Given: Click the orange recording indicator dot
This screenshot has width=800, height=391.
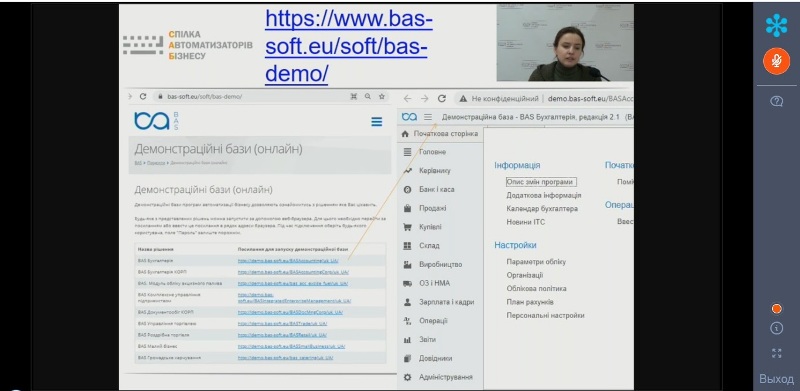Looking at the screenshot, I should tap(777, 309).
